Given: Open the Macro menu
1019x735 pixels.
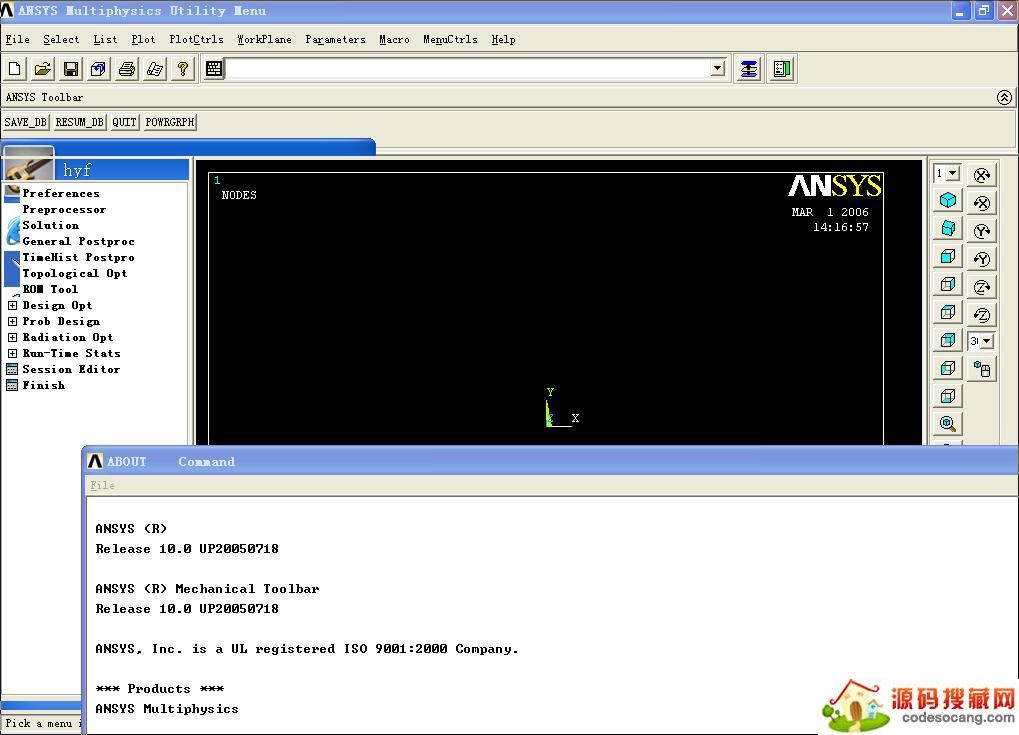Looking at the screenshot, I should coord(394,40).
